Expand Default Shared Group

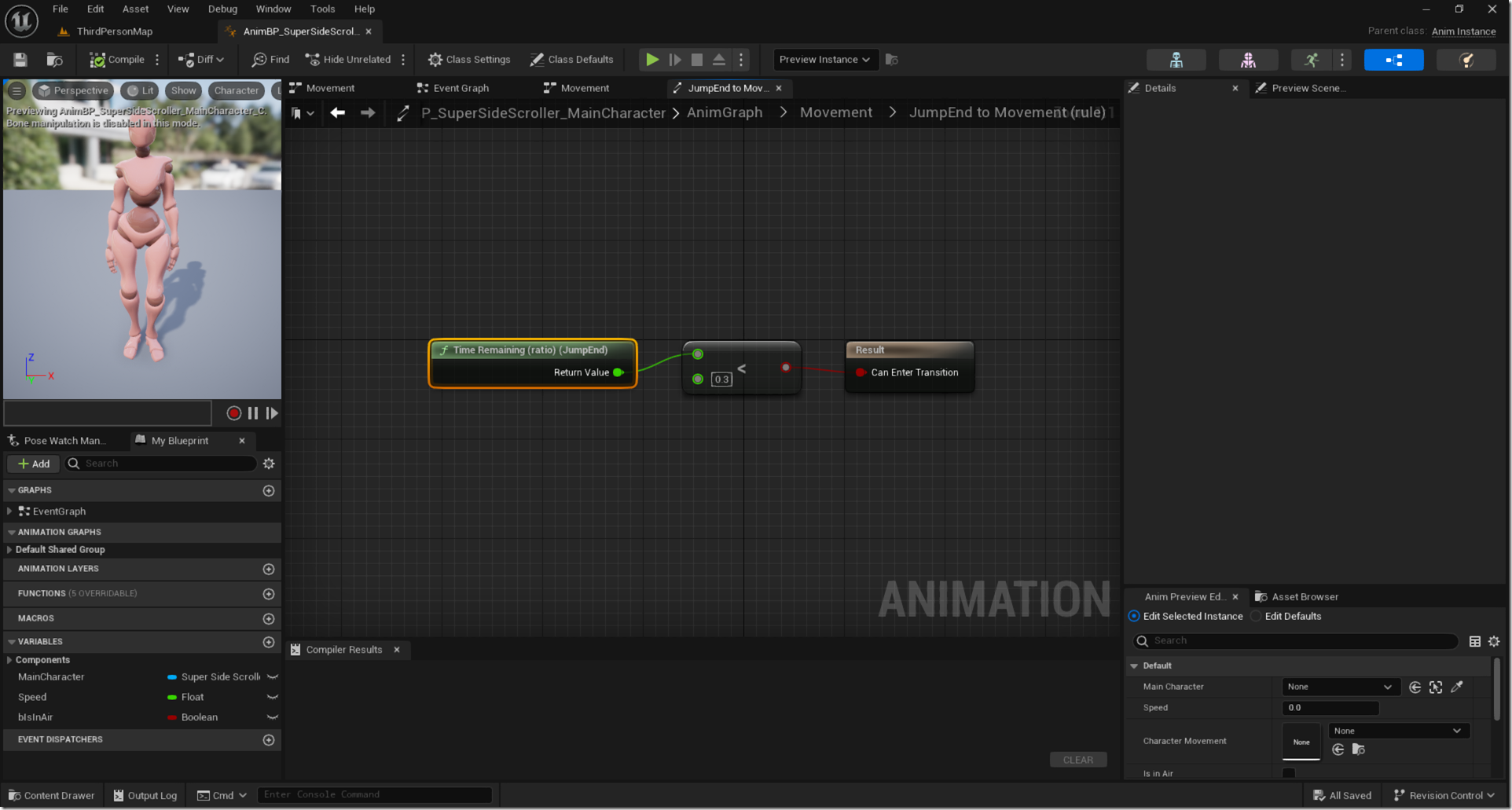[x=9, y=550]
